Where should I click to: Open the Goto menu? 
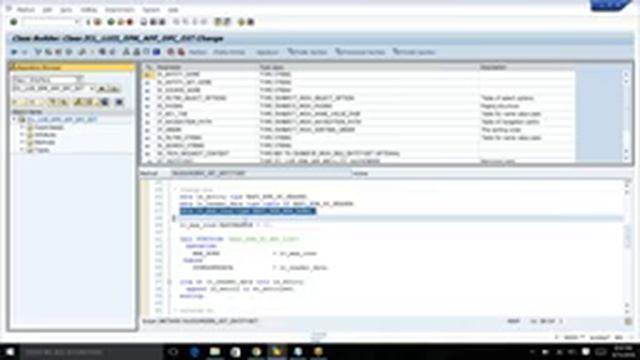[x=66, y=9]
